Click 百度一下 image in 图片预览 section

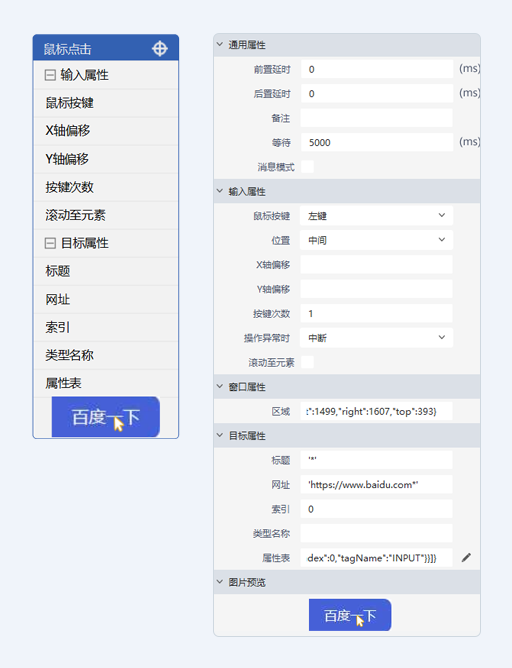click(x=350, y=615)
